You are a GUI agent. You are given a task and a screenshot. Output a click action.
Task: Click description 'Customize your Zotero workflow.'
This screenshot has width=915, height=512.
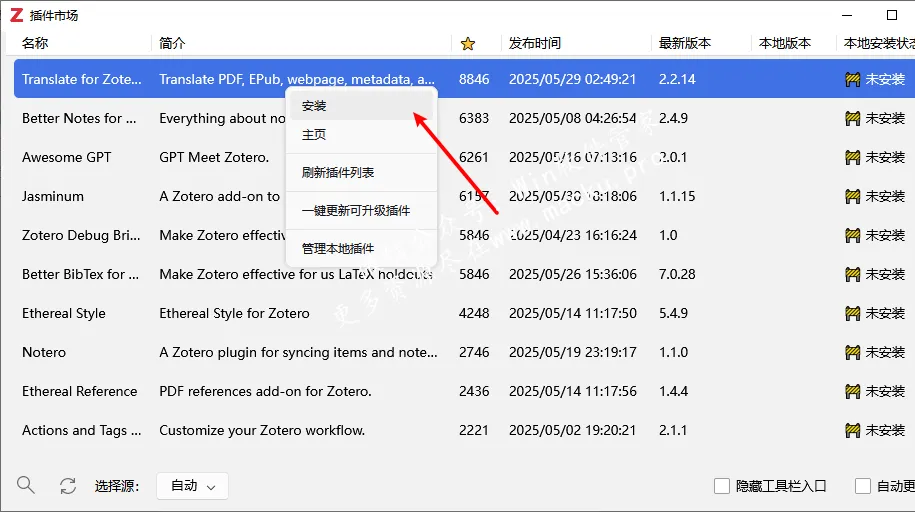coord(262,431)
